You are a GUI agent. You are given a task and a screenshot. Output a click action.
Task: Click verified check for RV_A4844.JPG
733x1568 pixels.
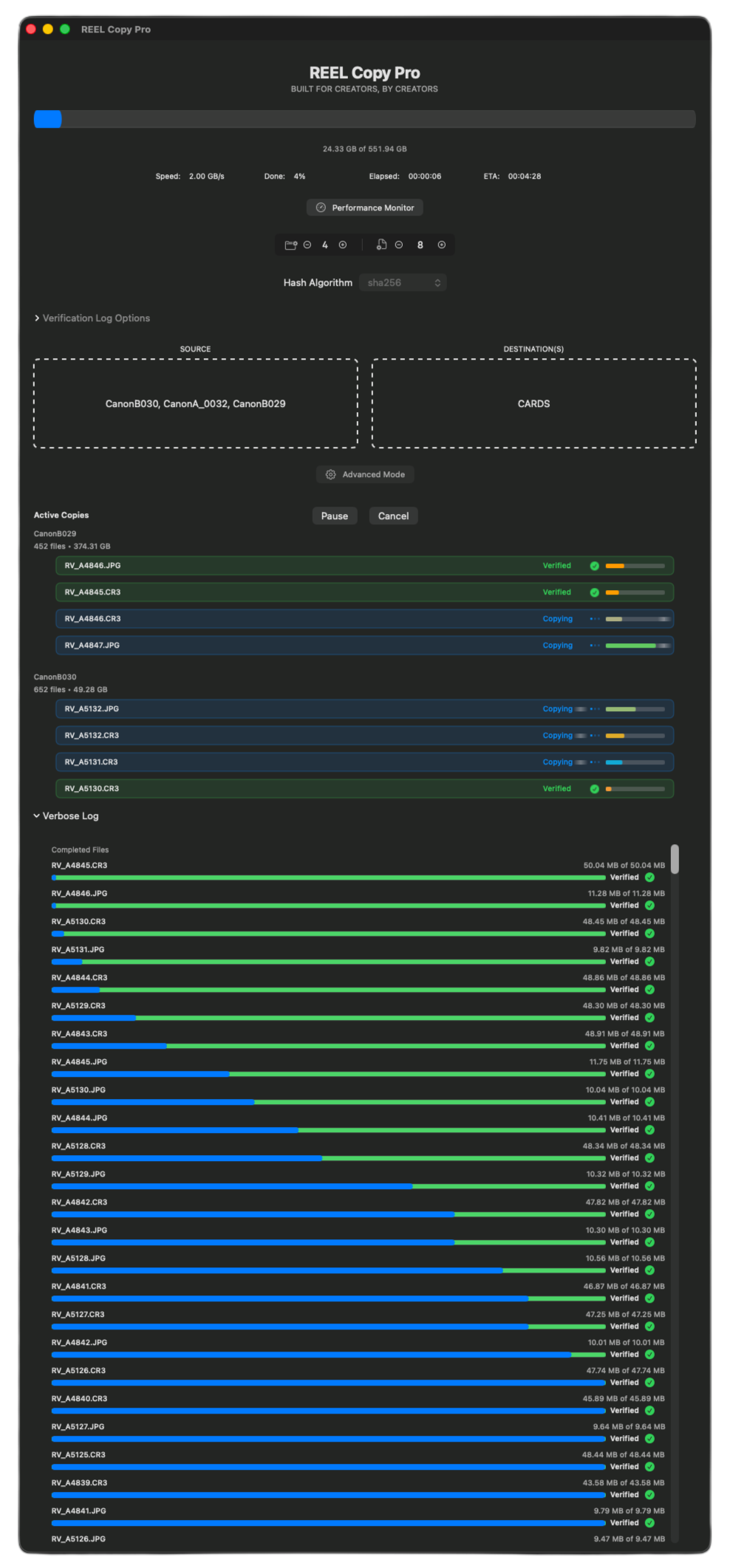(x=650, y=1130)
